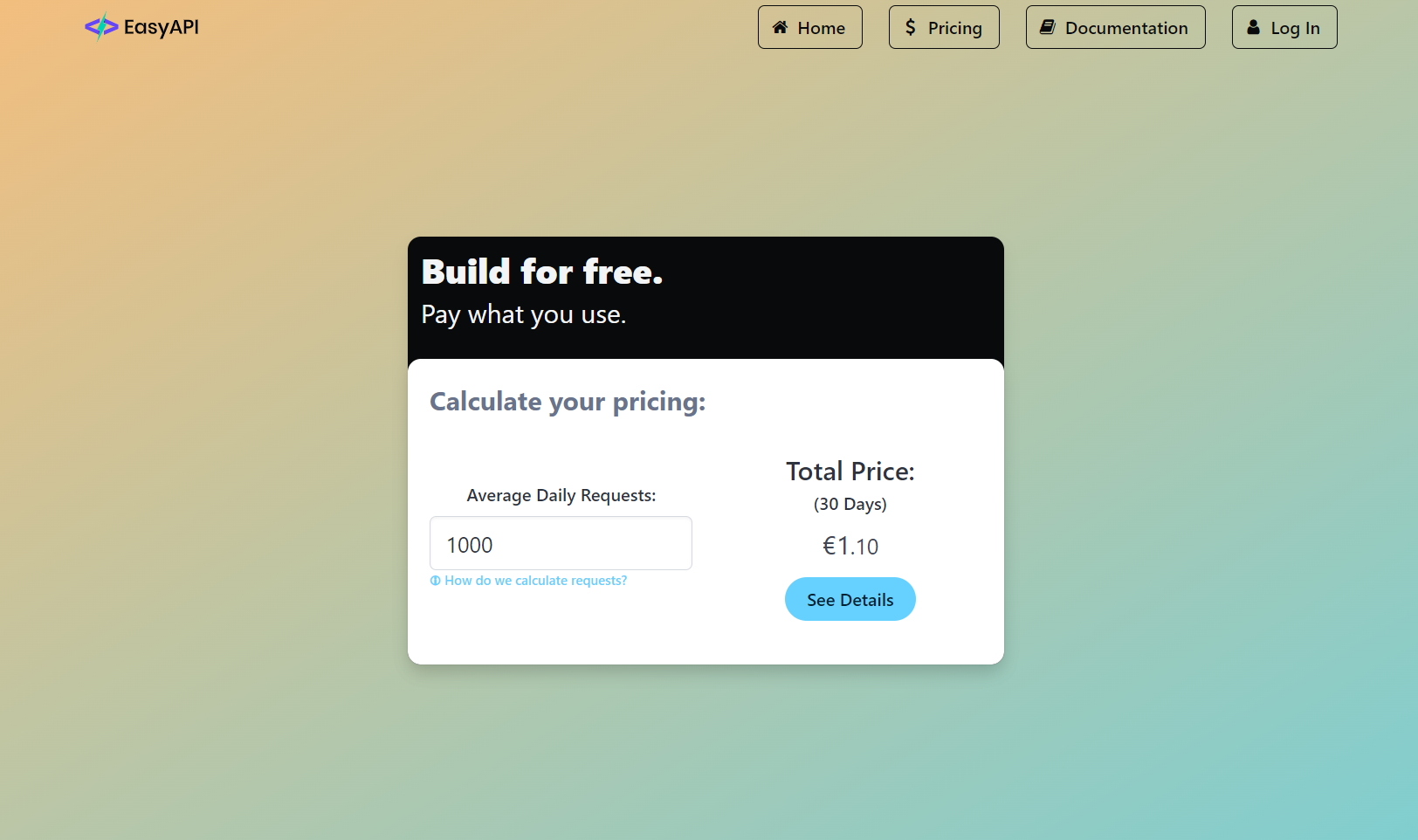The height and width of the screenshot is (840, 1418).
Task: Open the Home navigation item
Action: (810, 27)
